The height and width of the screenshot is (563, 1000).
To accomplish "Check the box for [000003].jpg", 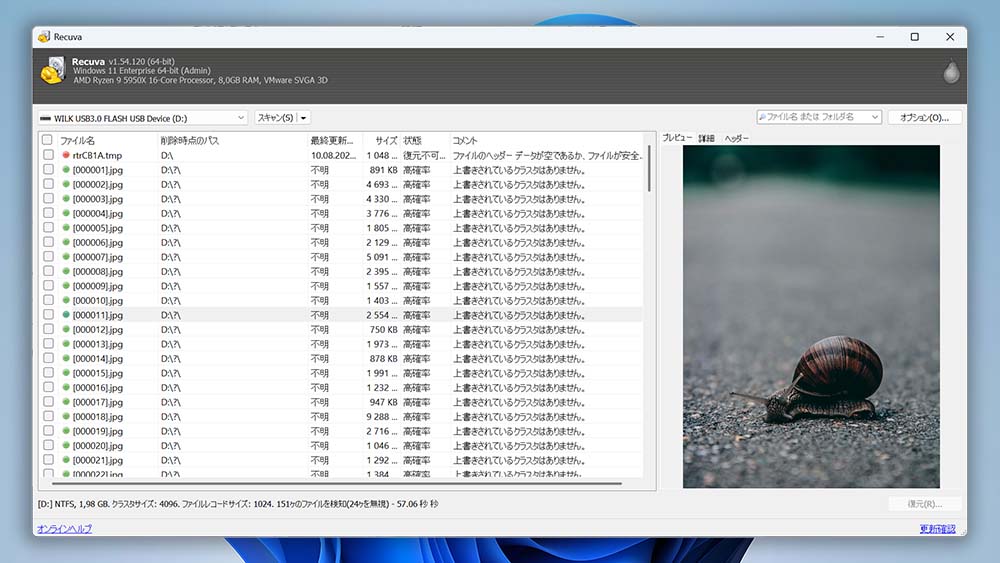I will pos(48,198).
